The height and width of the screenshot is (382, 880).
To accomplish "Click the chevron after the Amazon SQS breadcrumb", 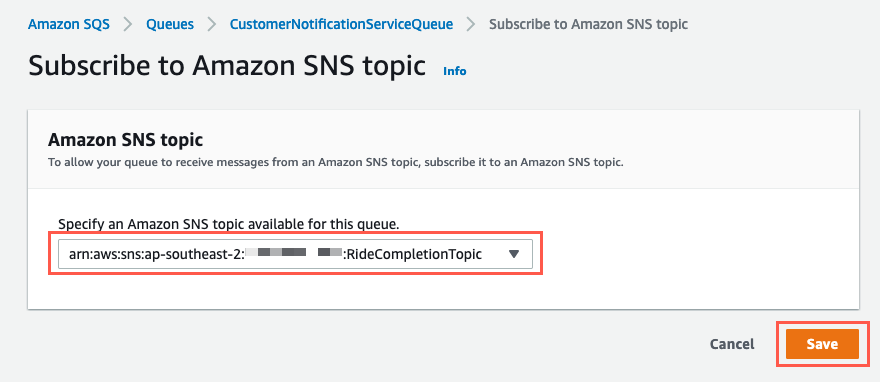I will 128,24.
